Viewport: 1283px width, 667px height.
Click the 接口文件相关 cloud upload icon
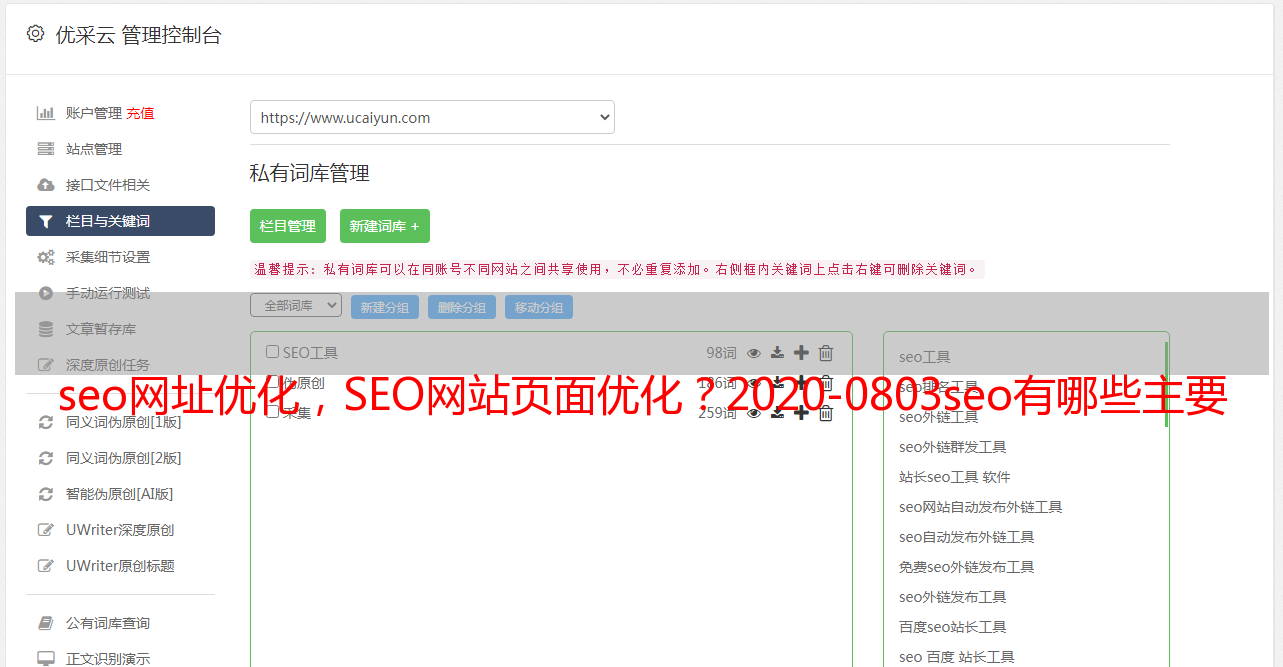point(45,185)
